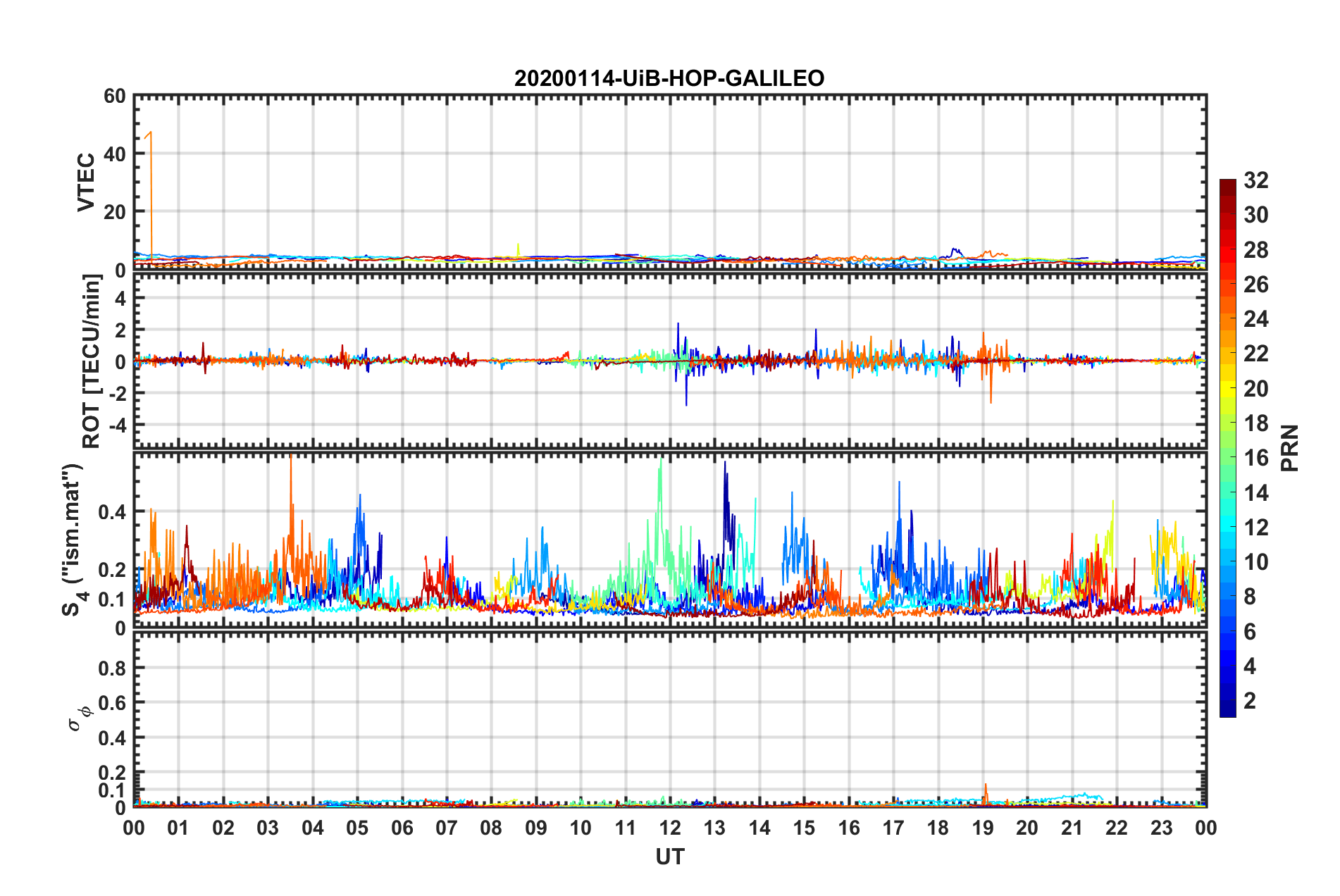Screen dimensions: 1340x896
Task: Click the green PRN colorbar band beside 16
Action: click(x=1227, y=458)
